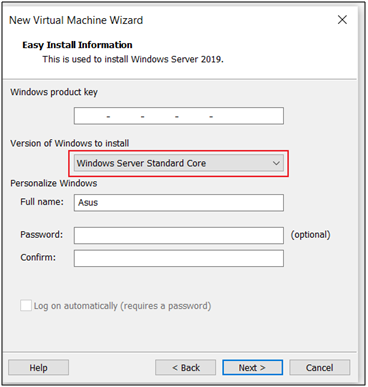Proceed with the Next button
368x387 pixels.
[253, 368]
